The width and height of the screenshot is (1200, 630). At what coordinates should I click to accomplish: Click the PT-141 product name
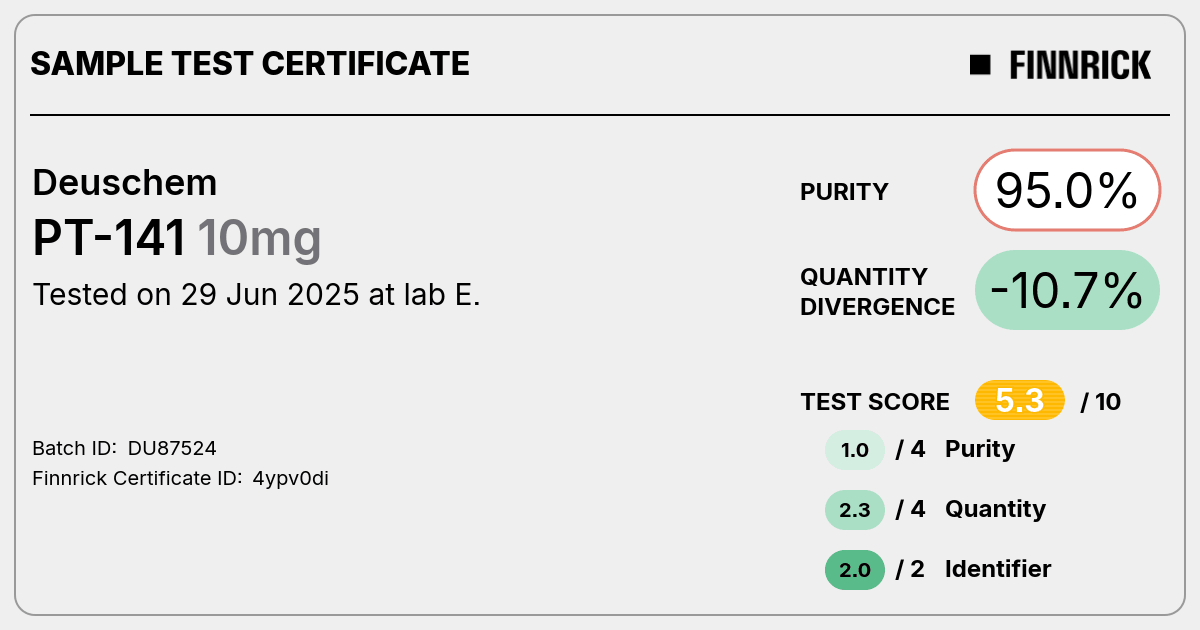point(110,239)
